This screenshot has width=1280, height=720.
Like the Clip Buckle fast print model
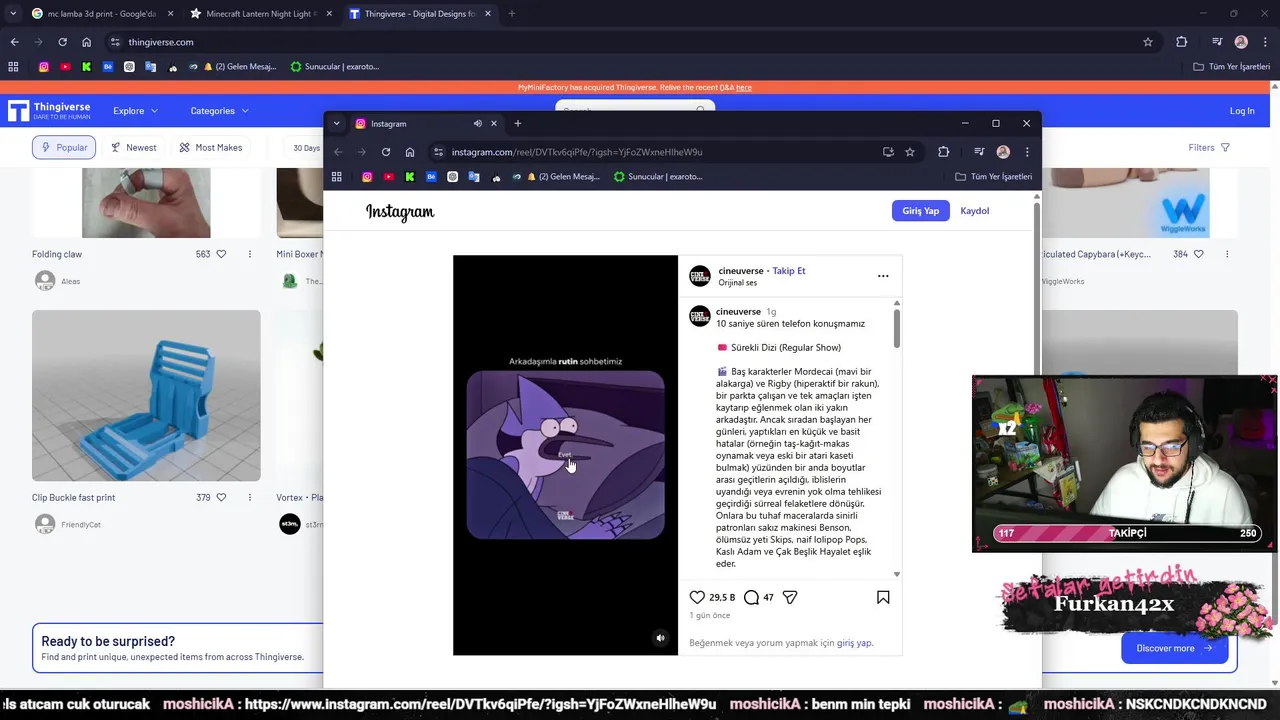coord(221,497)
